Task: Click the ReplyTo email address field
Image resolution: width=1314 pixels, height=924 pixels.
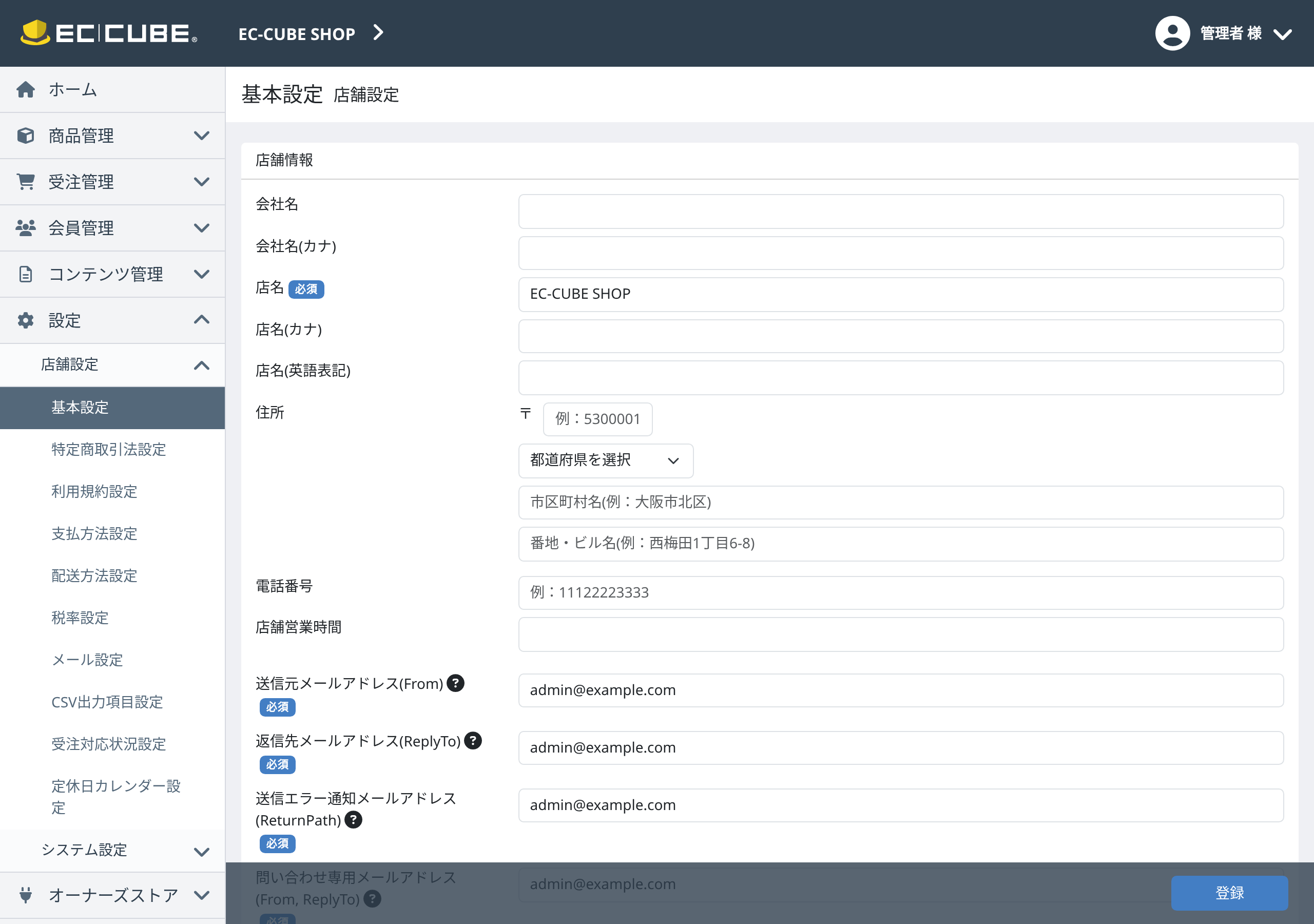Action: [901, 748]
